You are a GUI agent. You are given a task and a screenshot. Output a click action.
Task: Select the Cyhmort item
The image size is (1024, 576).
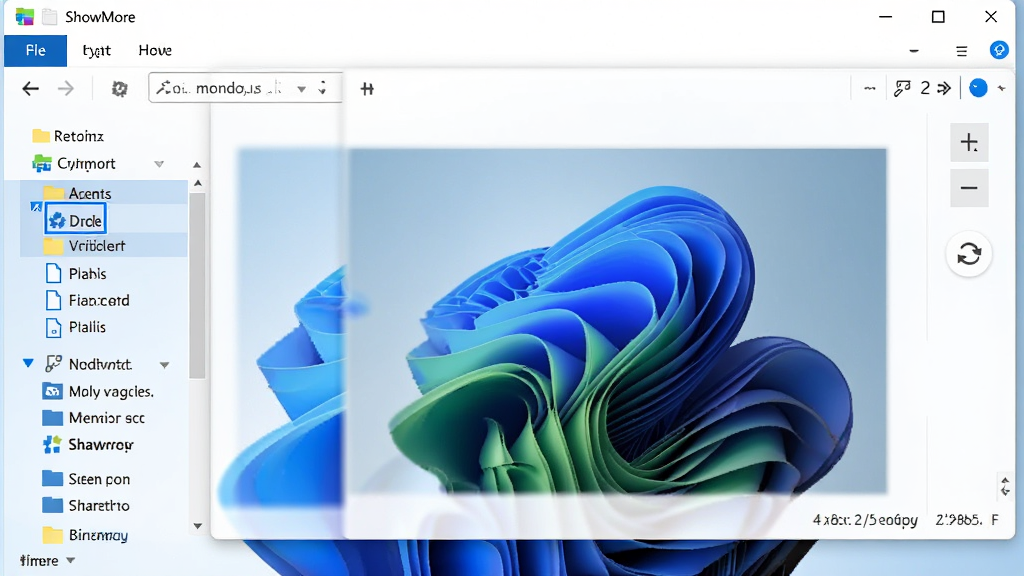74,163
